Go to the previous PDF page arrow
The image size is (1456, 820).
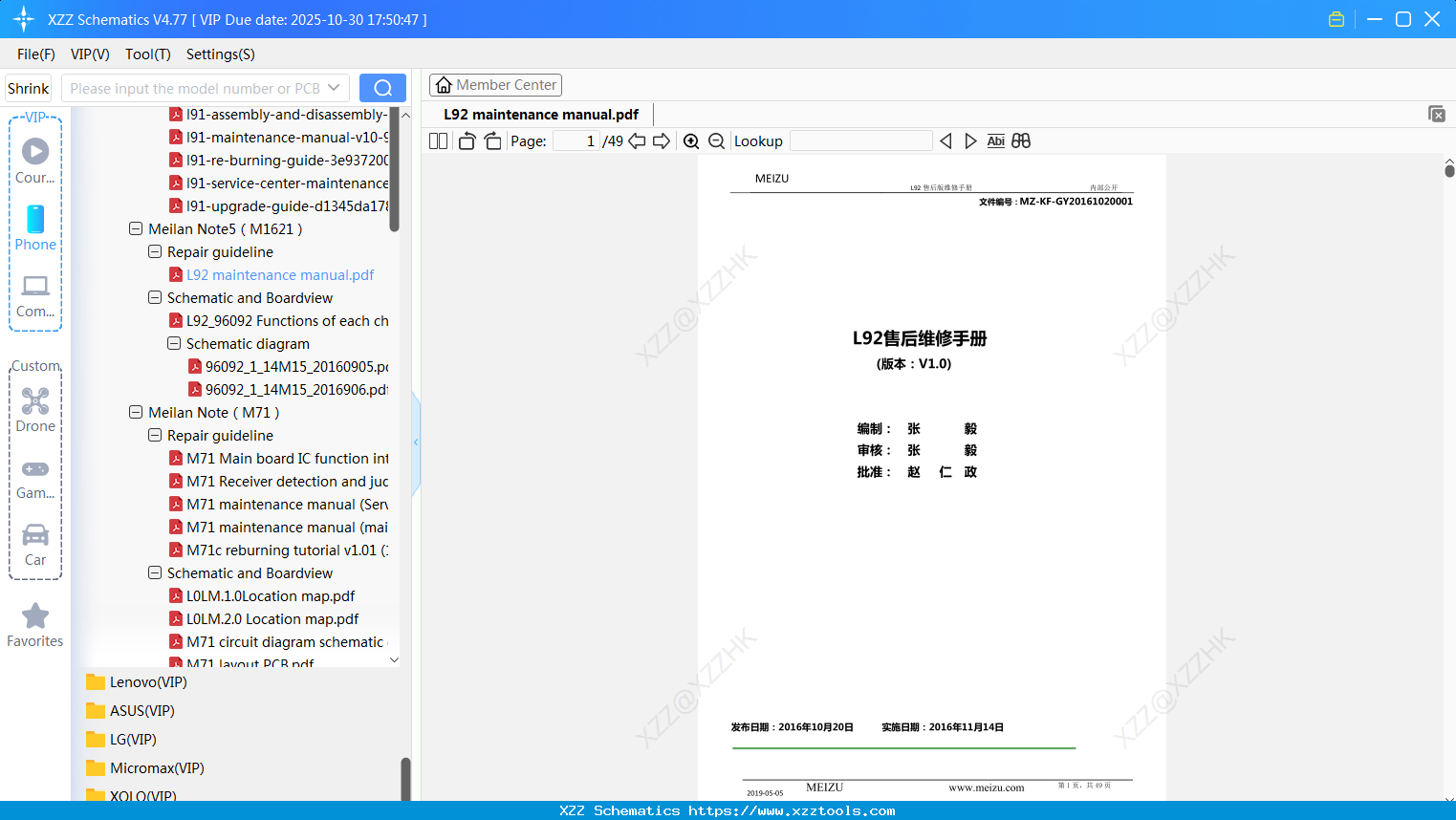pos(637,141)
